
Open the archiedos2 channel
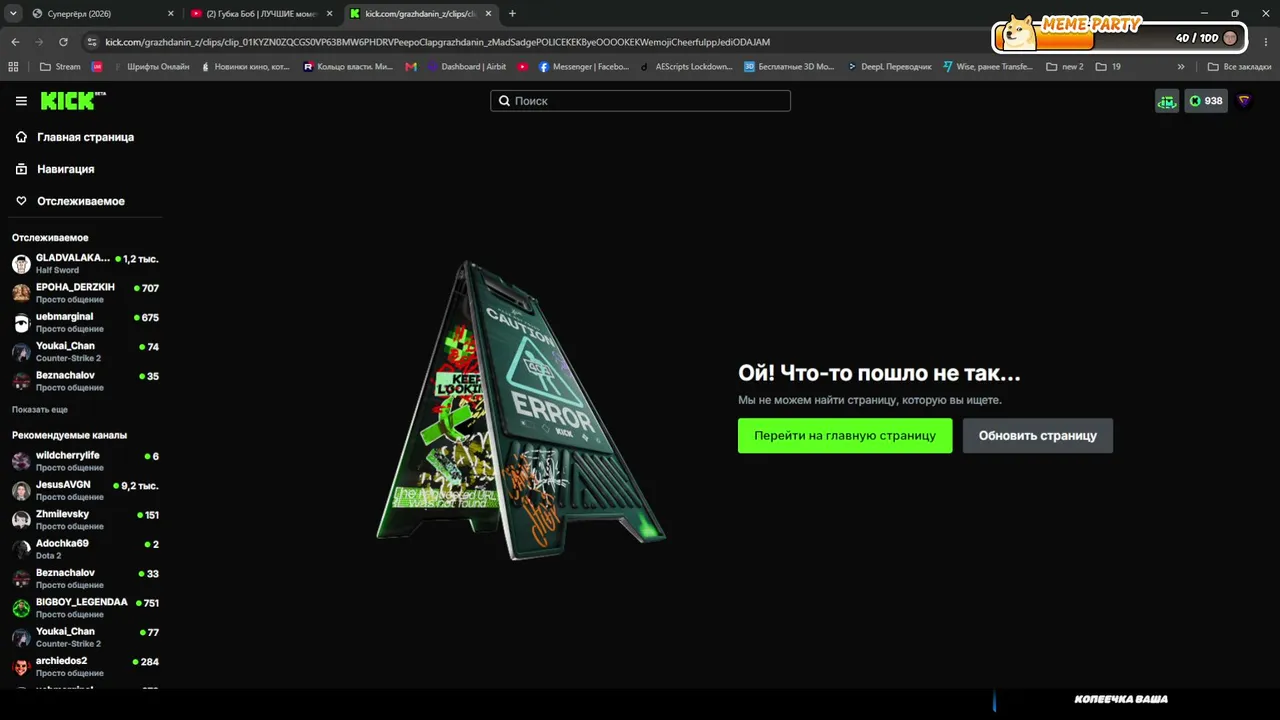(85, 667)
